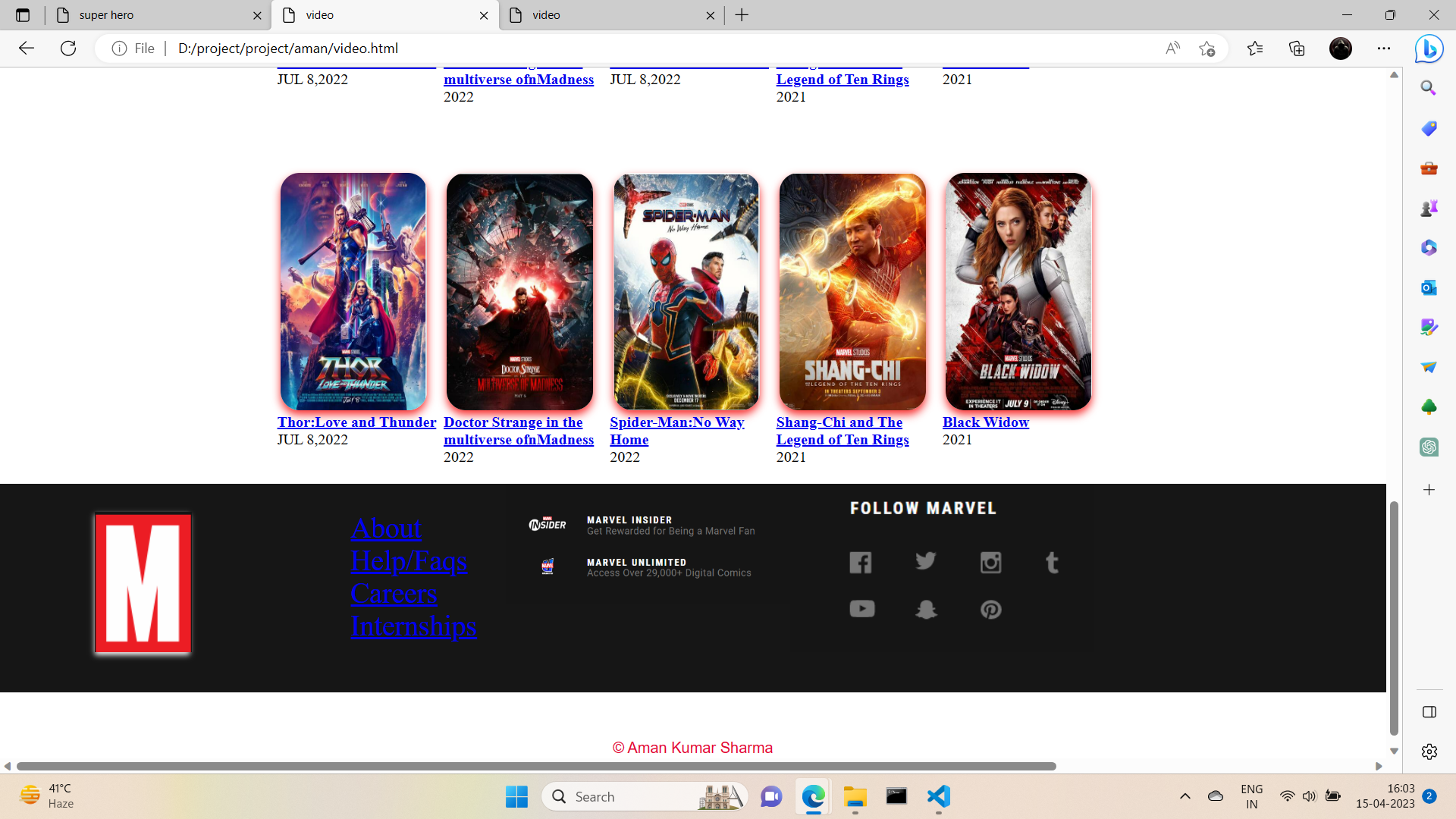Click the Twitter bird icon in footer
Image resolution: width=1456 pixels, height=819 pixels.
coord(925,561)
